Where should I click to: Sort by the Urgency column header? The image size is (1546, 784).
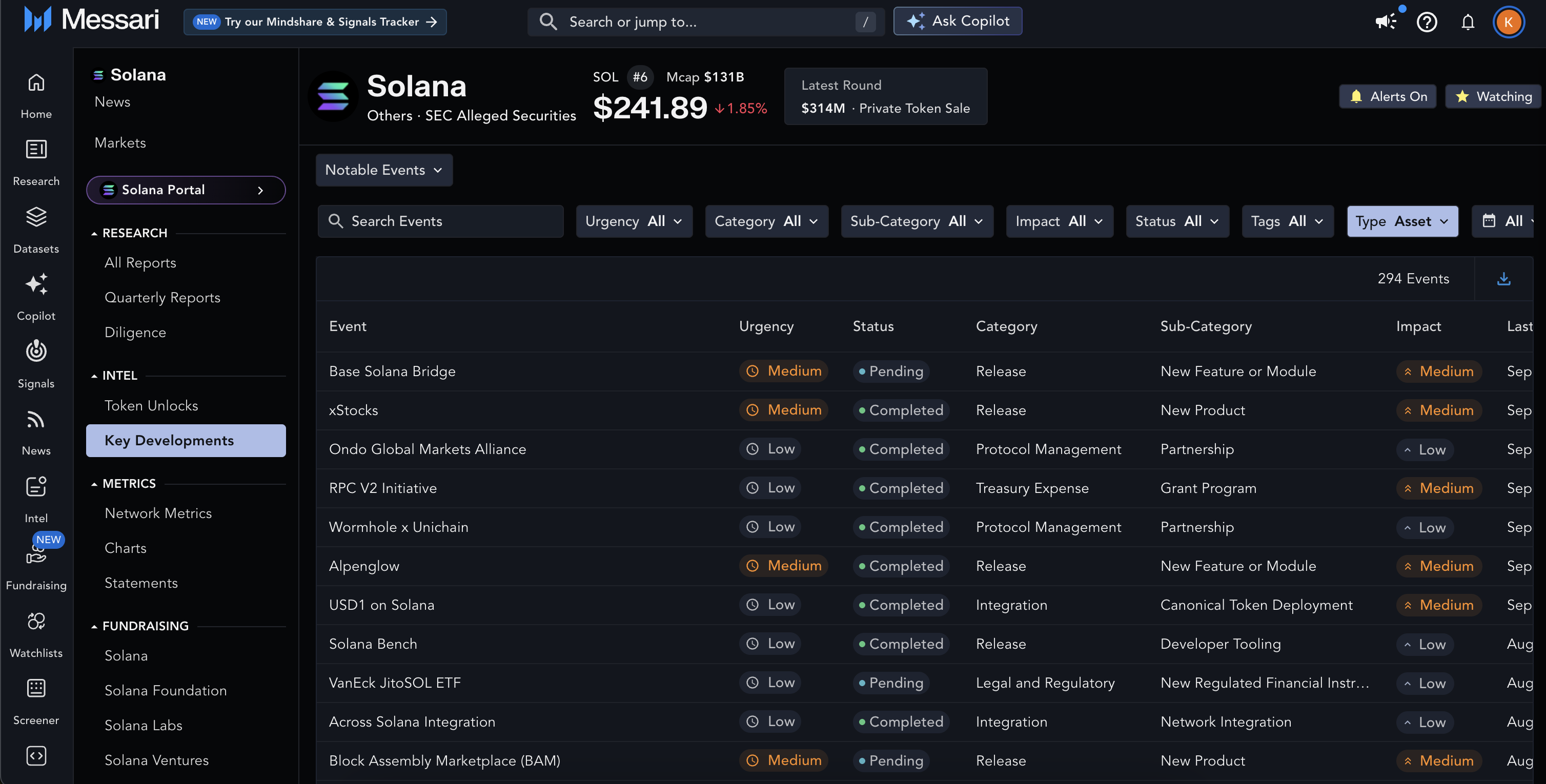click(766, 326)
